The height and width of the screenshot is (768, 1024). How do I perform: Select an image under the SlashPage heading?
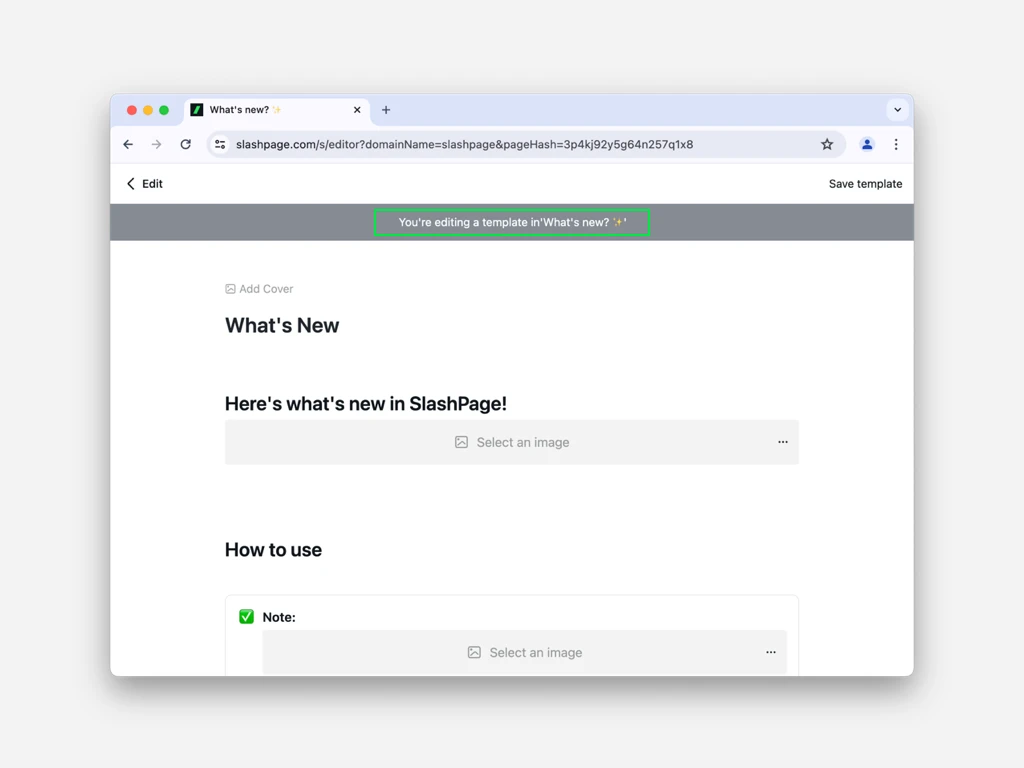(512, 442)
